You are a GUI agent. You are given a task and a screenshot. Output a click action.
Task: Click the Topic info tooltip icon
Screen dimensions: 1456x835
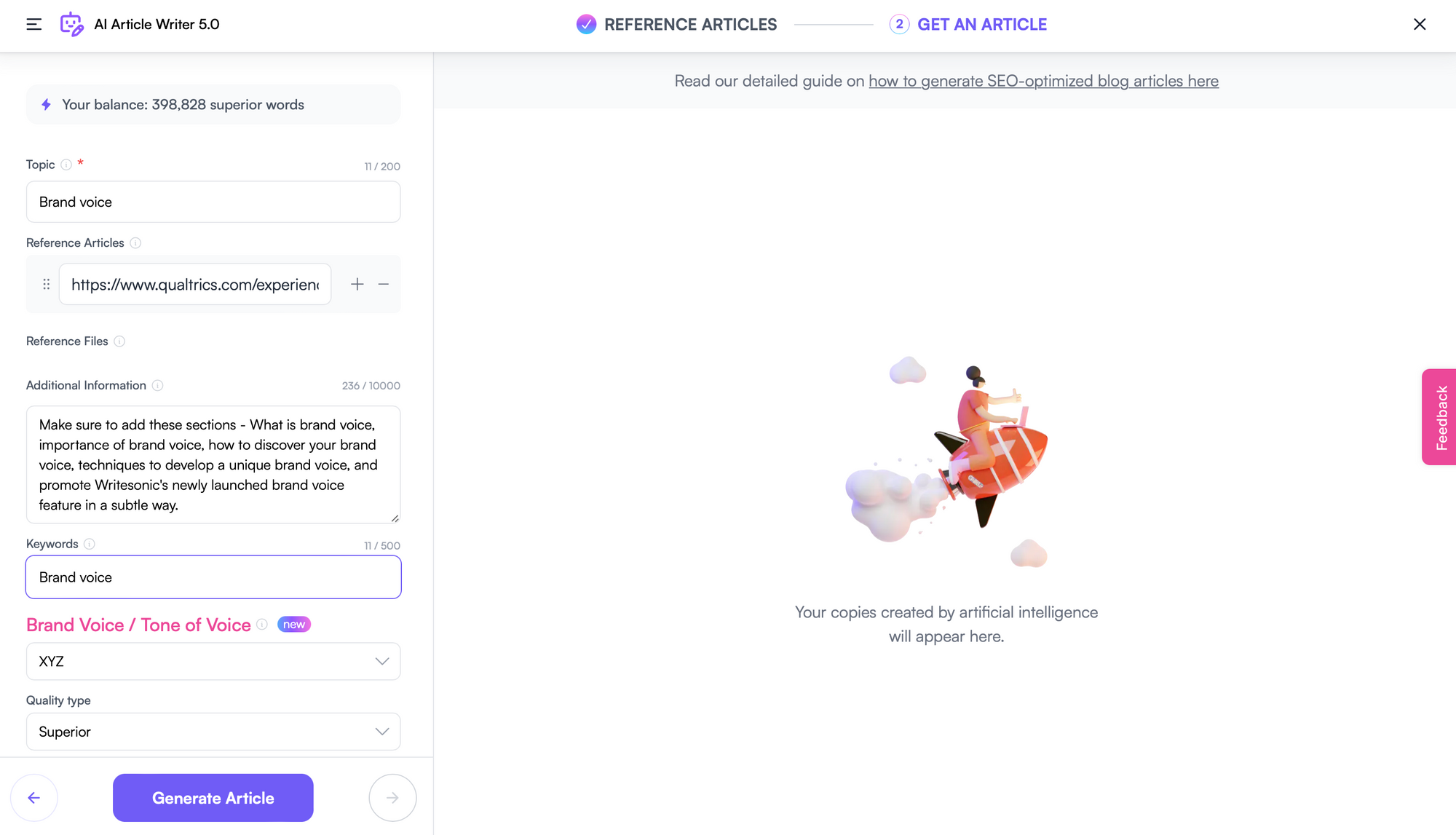(x=65, y=164)
